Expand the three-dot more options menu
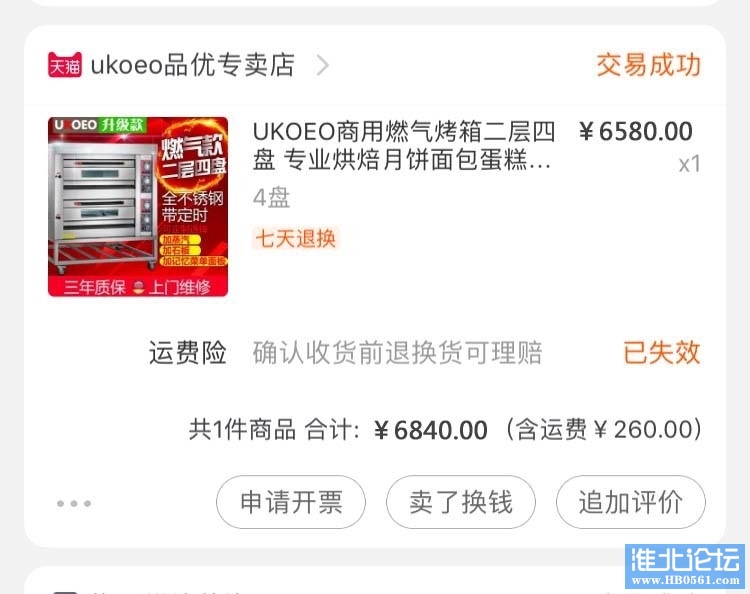The image size is (750, 594). [x=74, y=503]
